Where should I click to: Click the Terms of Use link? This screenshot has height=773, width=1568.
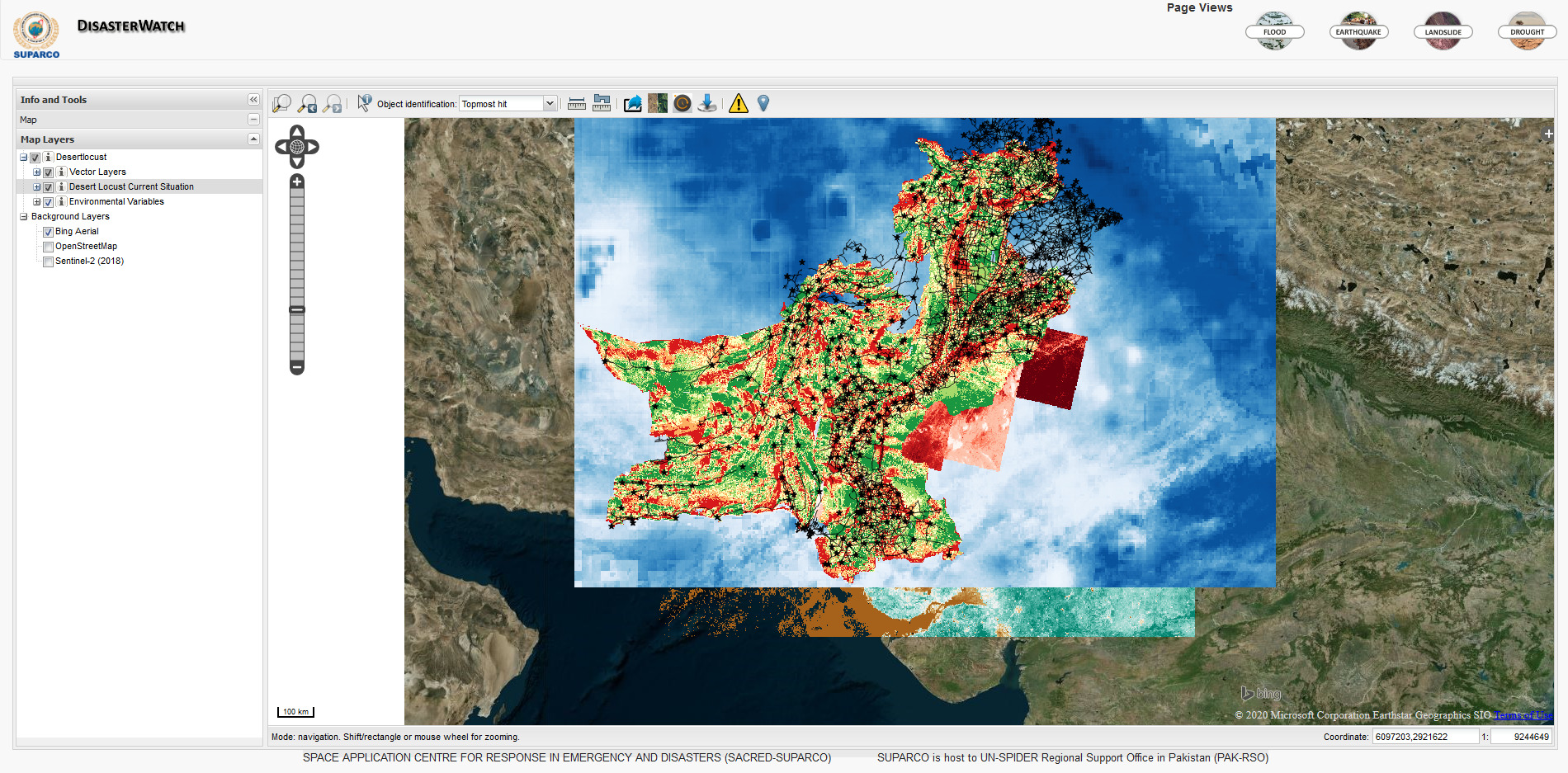1523,715
